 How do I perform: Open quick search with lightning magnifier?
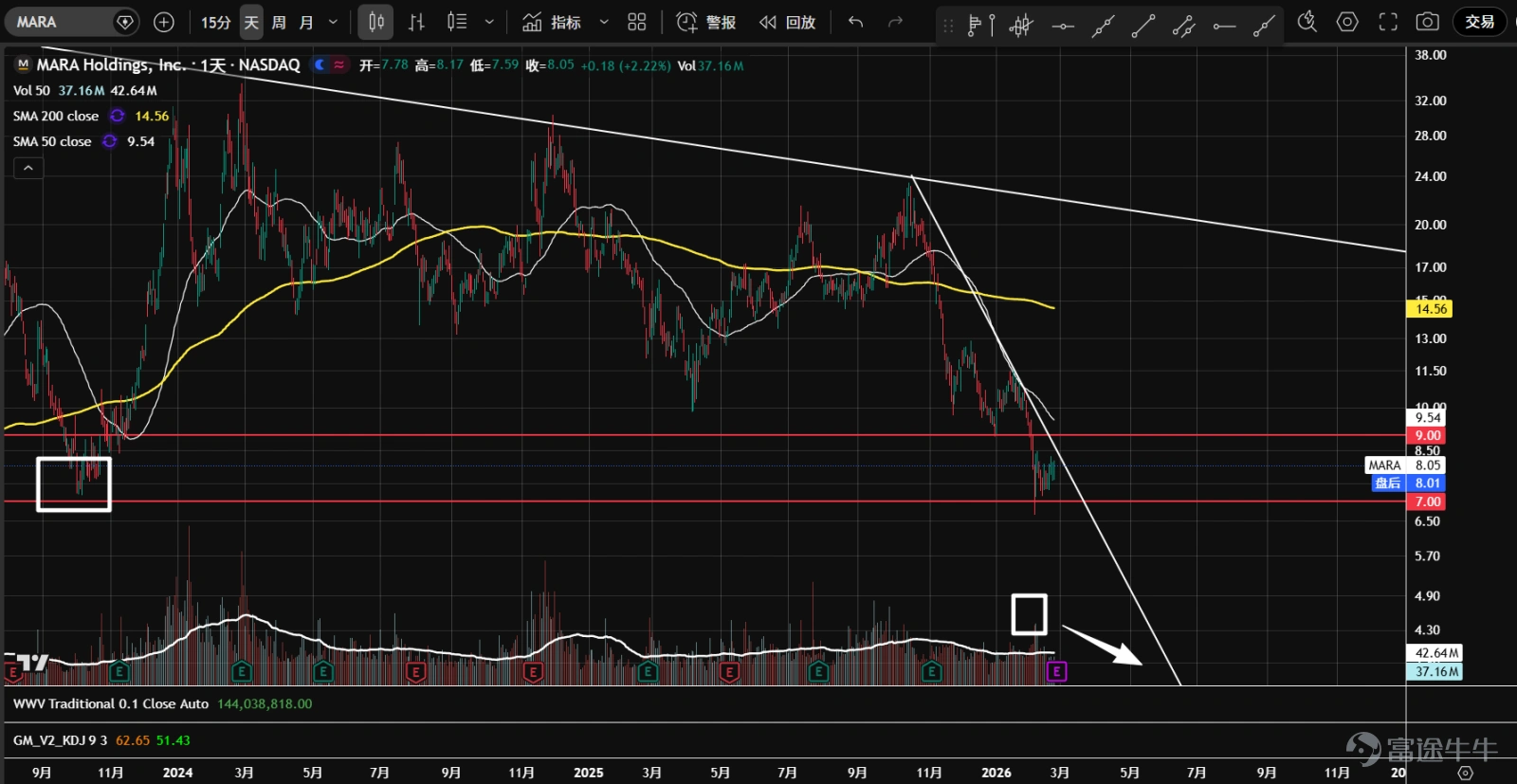(x=1307, y=21)
